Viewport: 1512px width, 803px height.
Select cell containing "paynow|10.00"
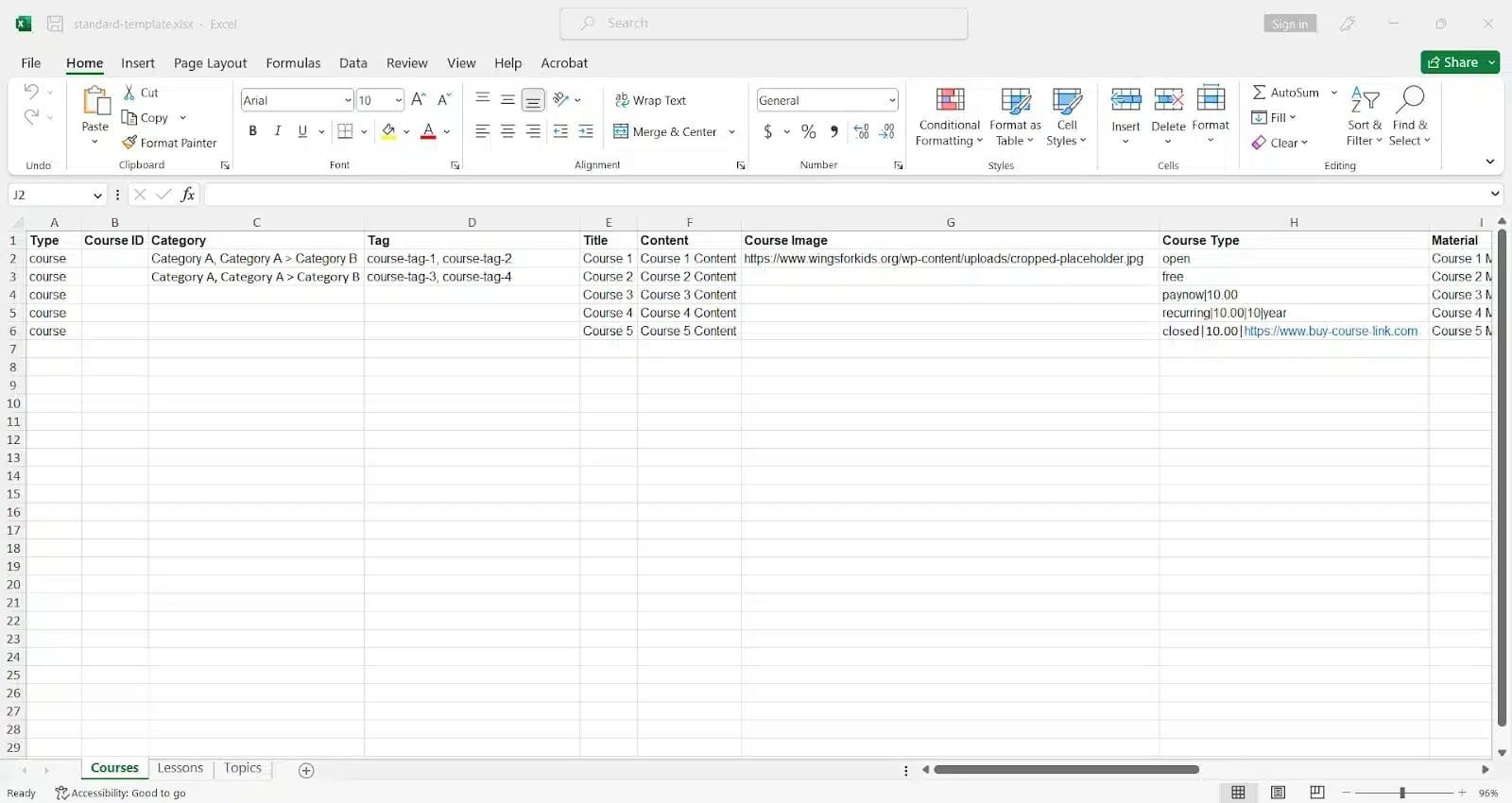tap(1294, 295)
